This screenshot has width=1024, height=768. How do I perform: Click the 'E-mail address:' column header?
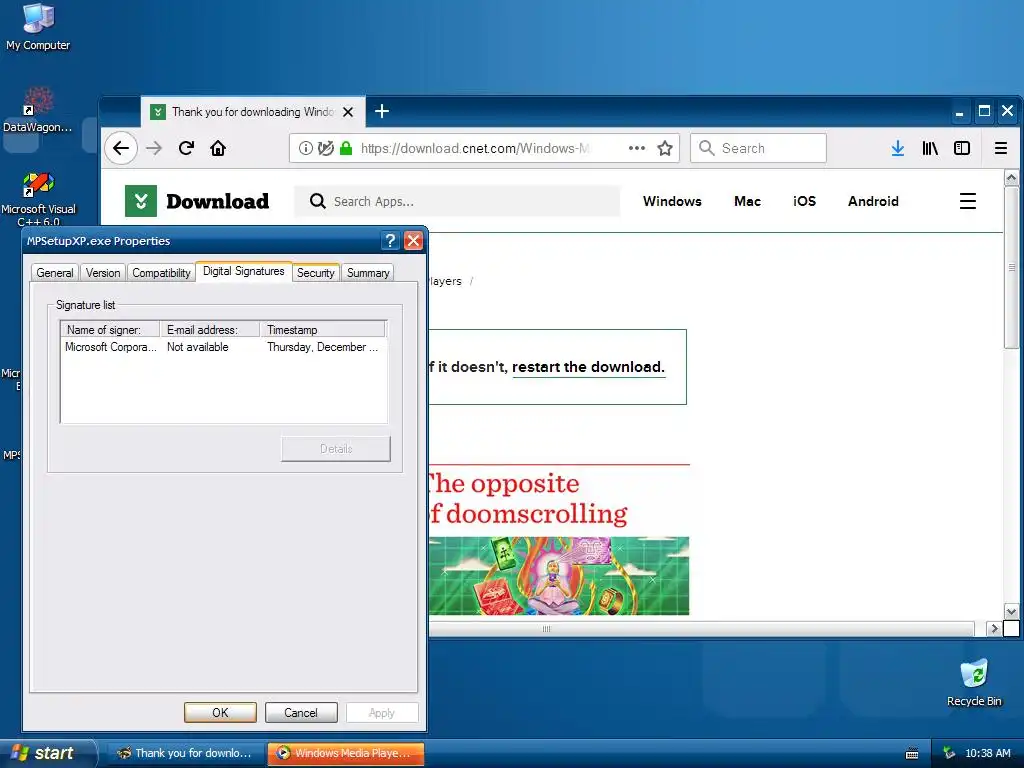tap(210, 329)
